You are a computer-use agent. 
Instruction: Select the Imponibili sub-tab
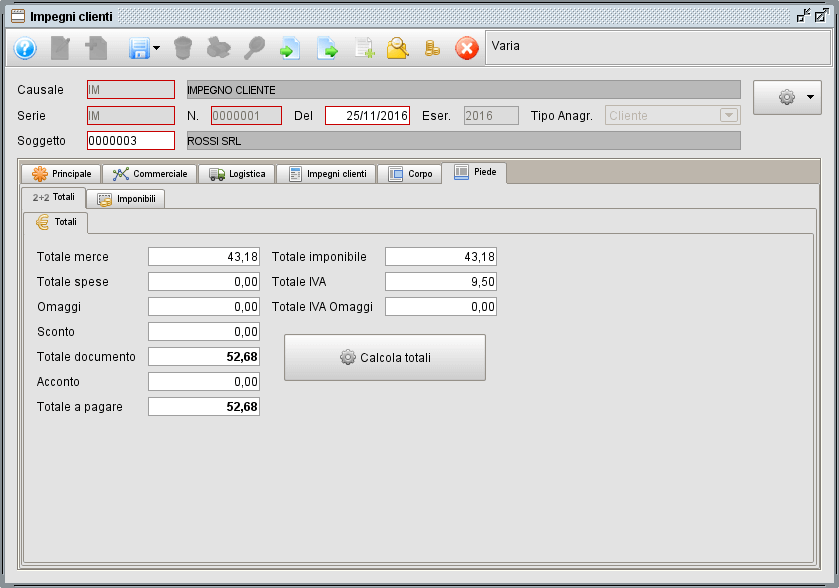(126, 199)
